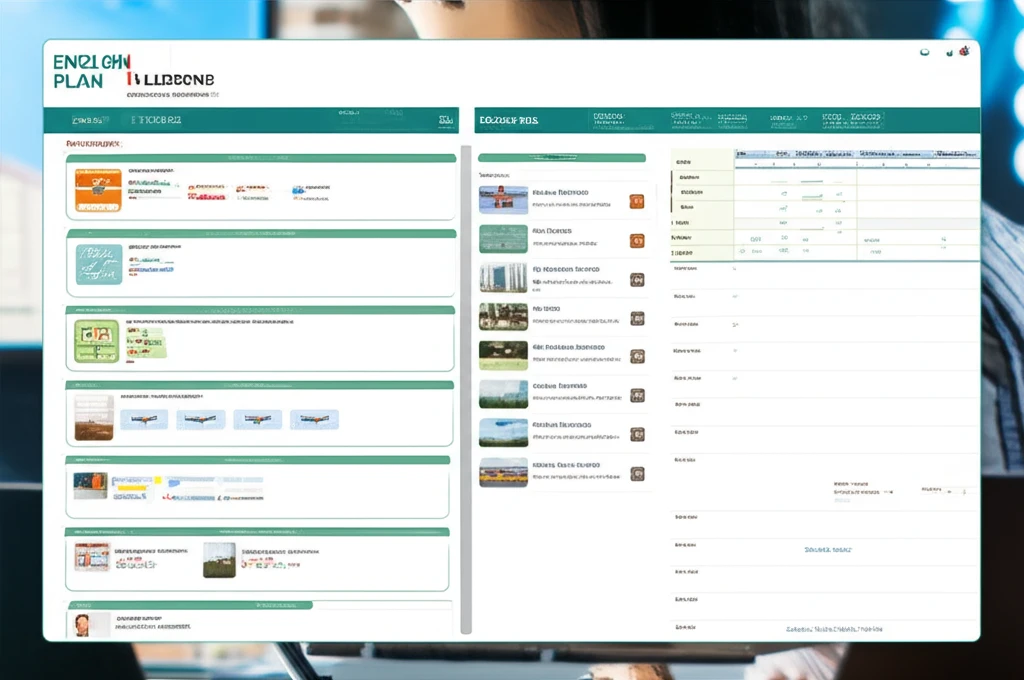Image resolution: width=1024 pixels, height=680 pixels.
Task: Click the text at the very bottom of the right panel
Action: pos(834,629)
